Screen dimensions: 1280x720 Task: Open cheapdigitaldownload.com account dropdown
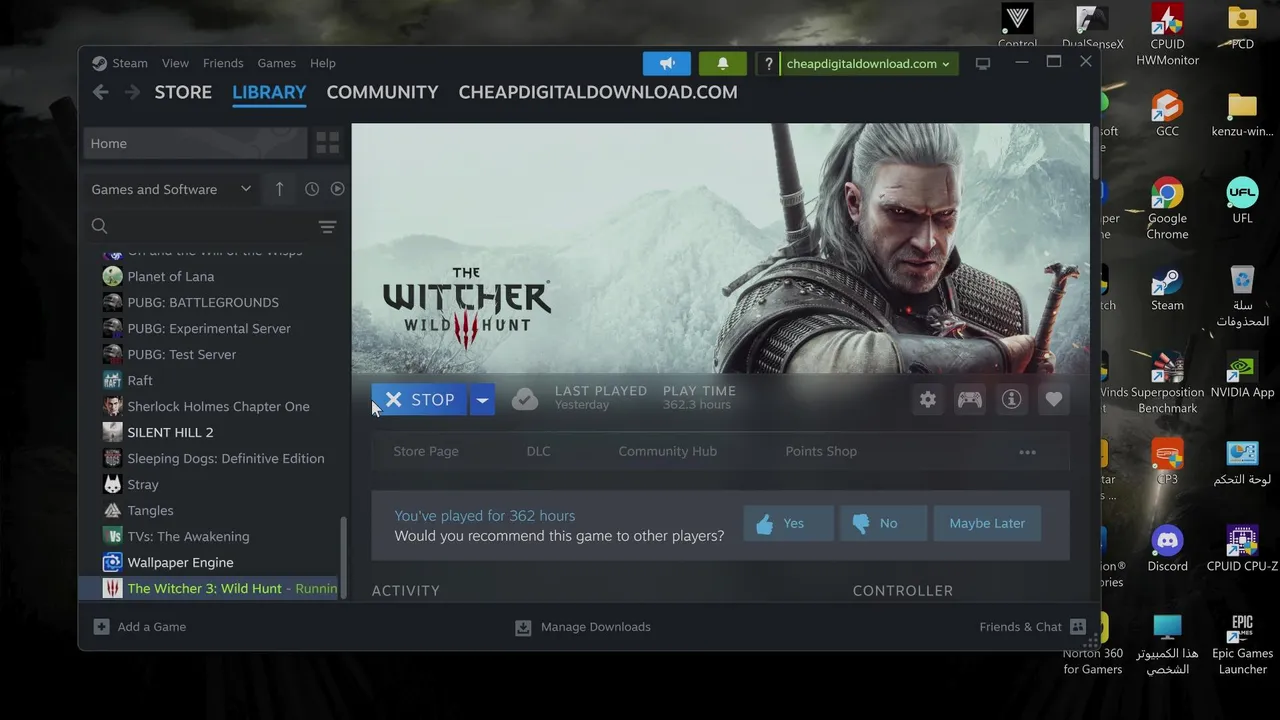(x=868, y=64)
